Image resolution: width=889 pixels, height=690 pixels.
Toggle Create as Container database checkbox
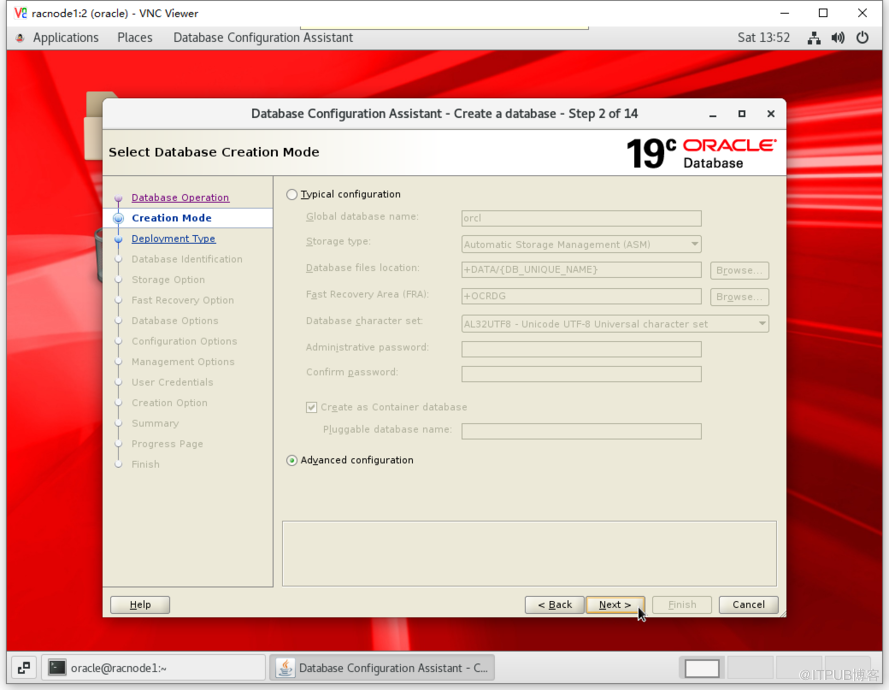point(312,408)
